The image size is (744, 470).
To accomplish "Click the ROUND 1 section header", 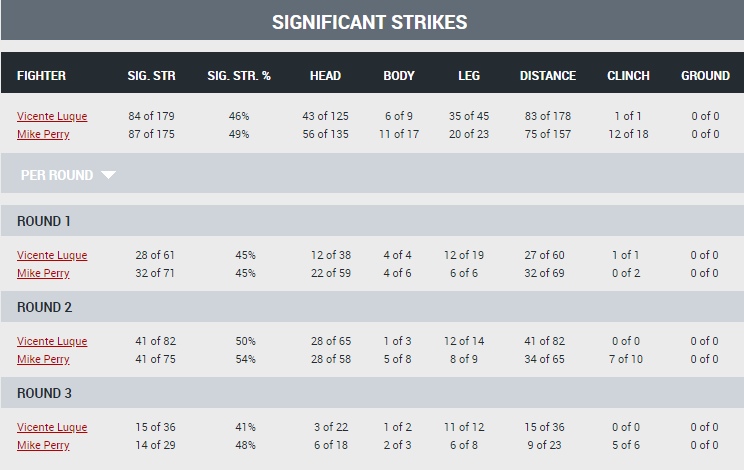I will click(45, 221).
